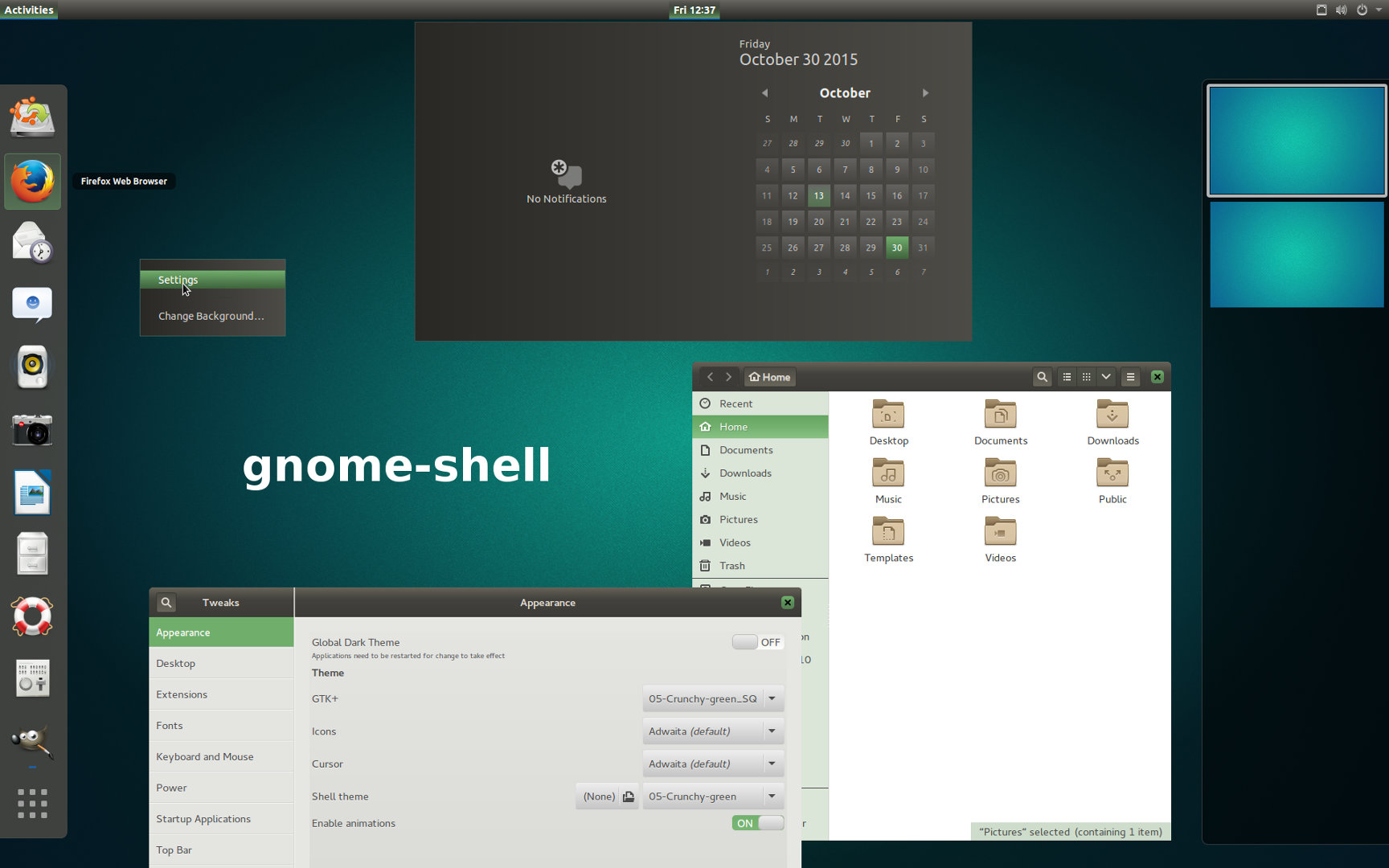
Task: Open Cursor theme dropdown
Action: 713,764
